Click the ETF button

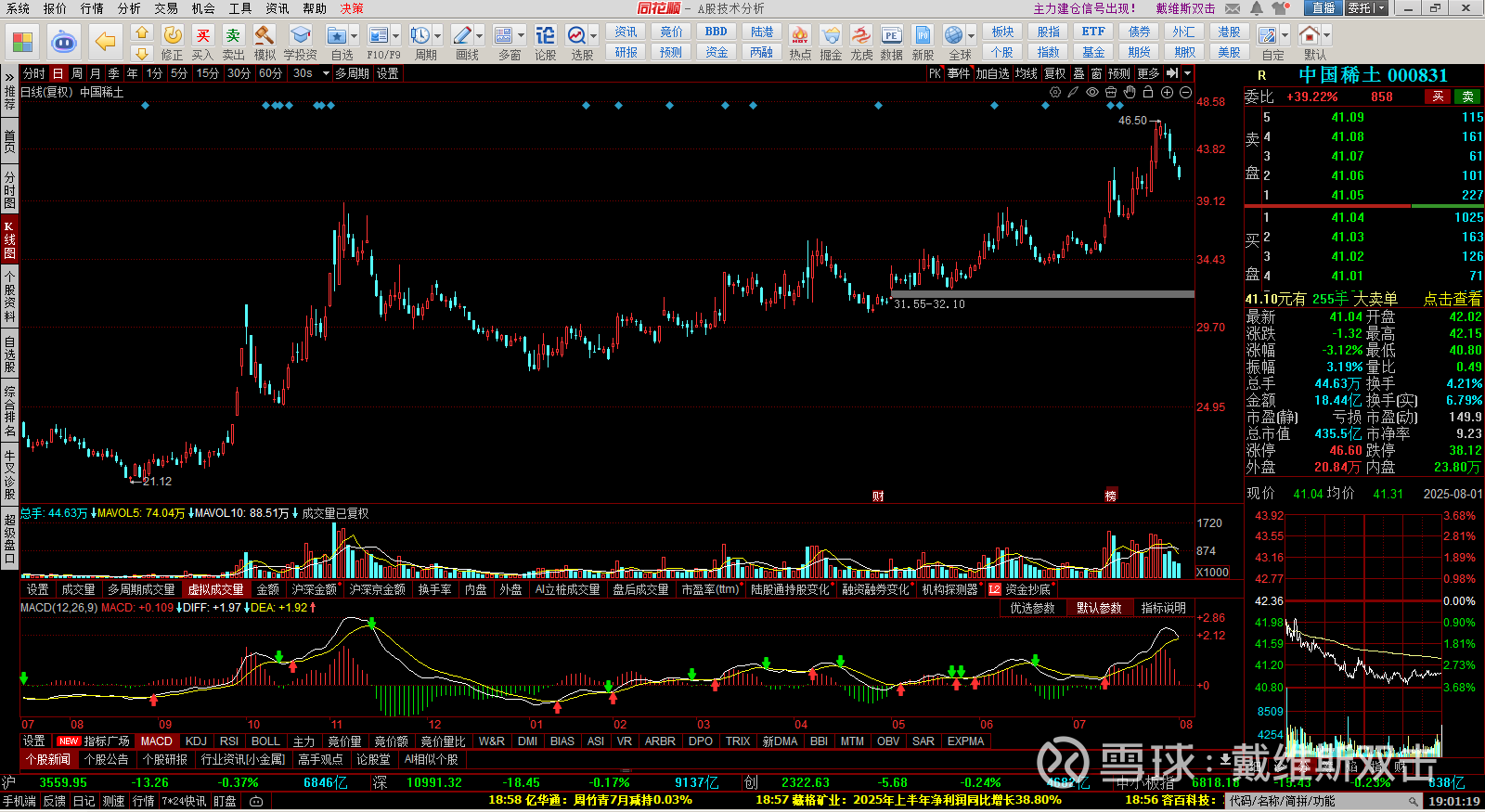tap(1093, 32)
